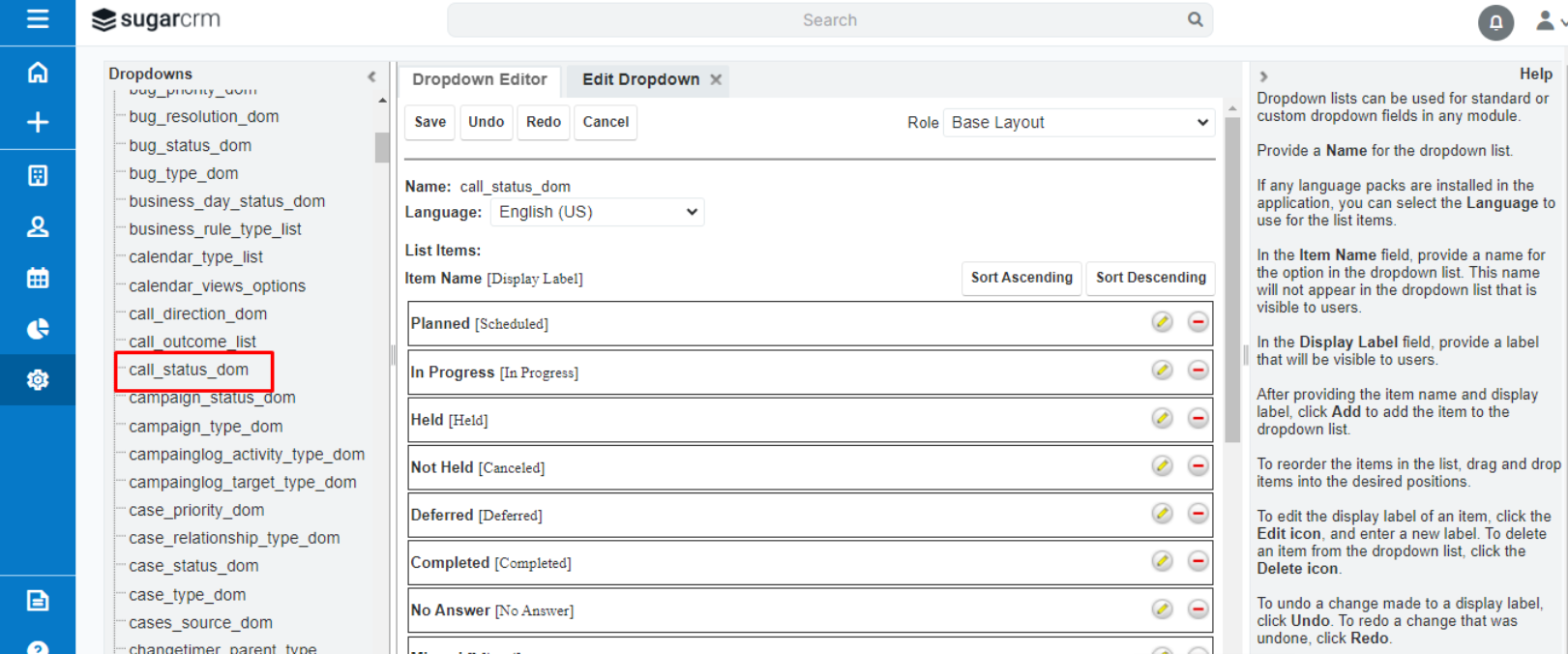This screenshot has height=654, width=1568.
Task: Edit the Not Held item label
Action: (1163, 465)
